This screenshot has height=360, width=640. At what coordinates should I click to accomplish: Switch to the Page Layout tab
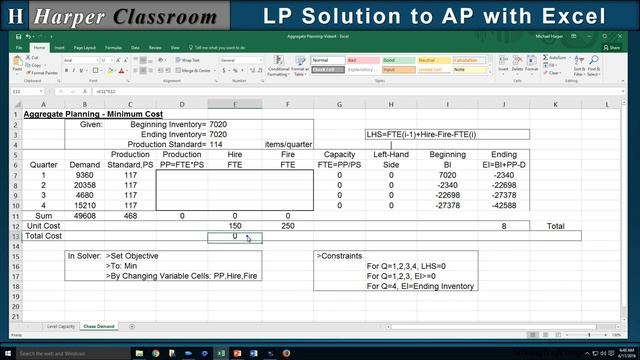click(84, 48)
